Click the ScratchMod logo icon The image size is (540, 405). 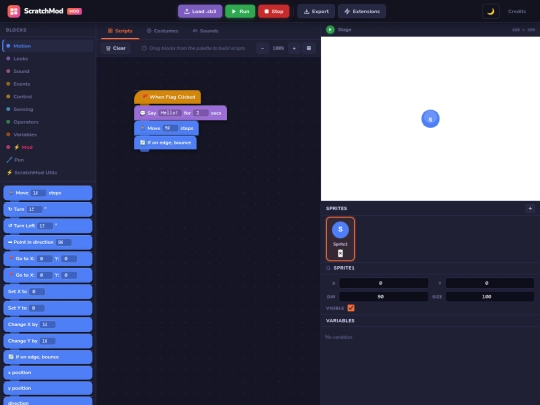[14, 11]
